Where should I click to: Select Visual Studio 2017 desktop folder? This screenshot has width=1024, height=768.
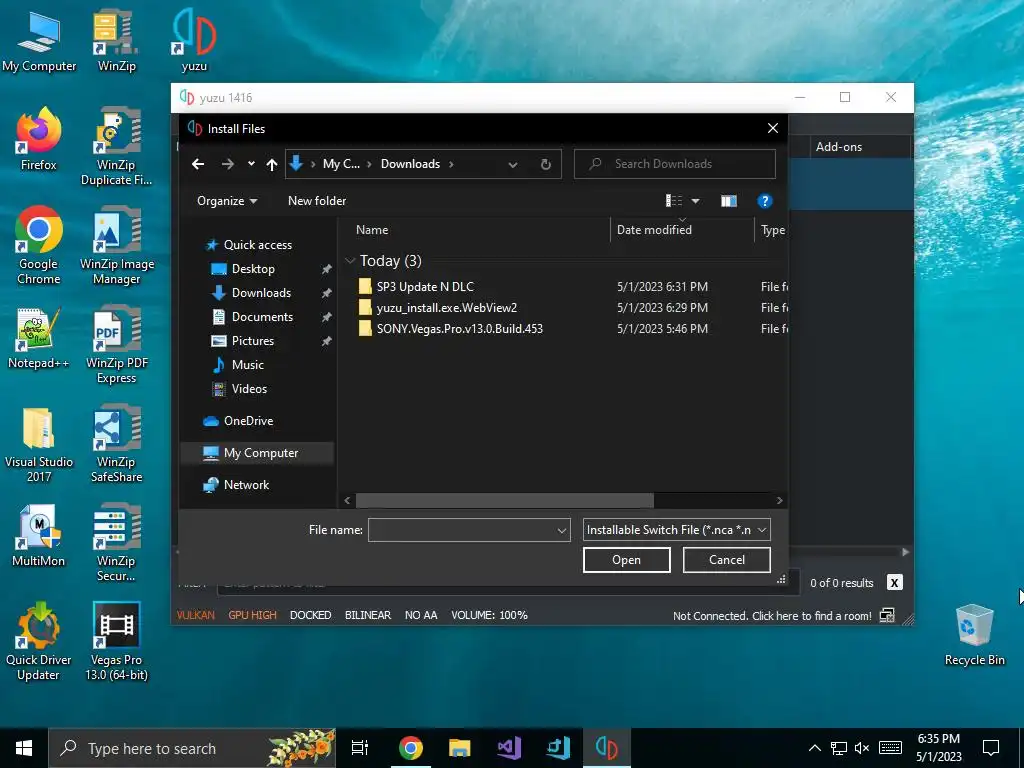[x=39, y=444]
